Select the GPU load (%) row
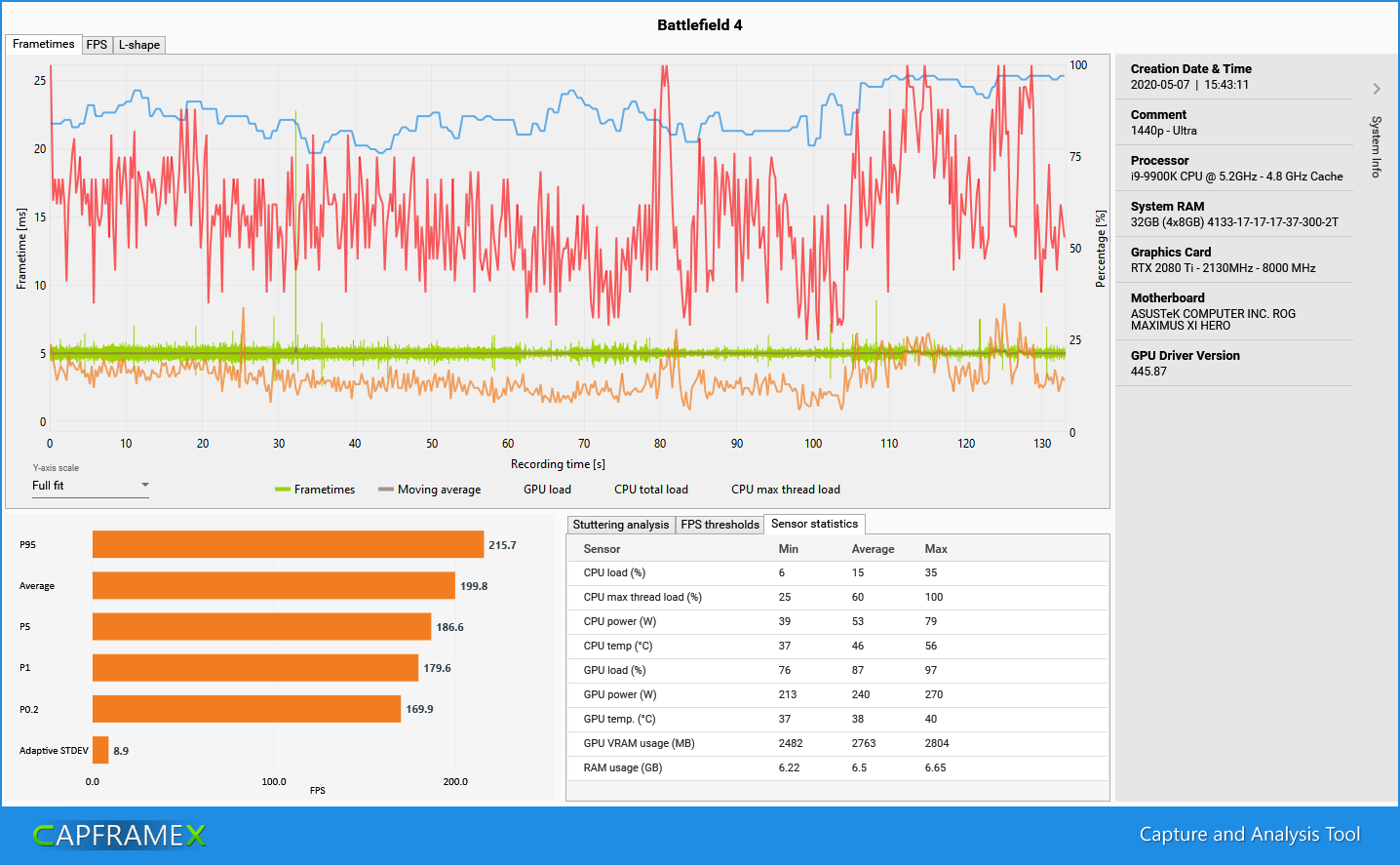The image size is (1400, 865). click(x=837, y=670)
